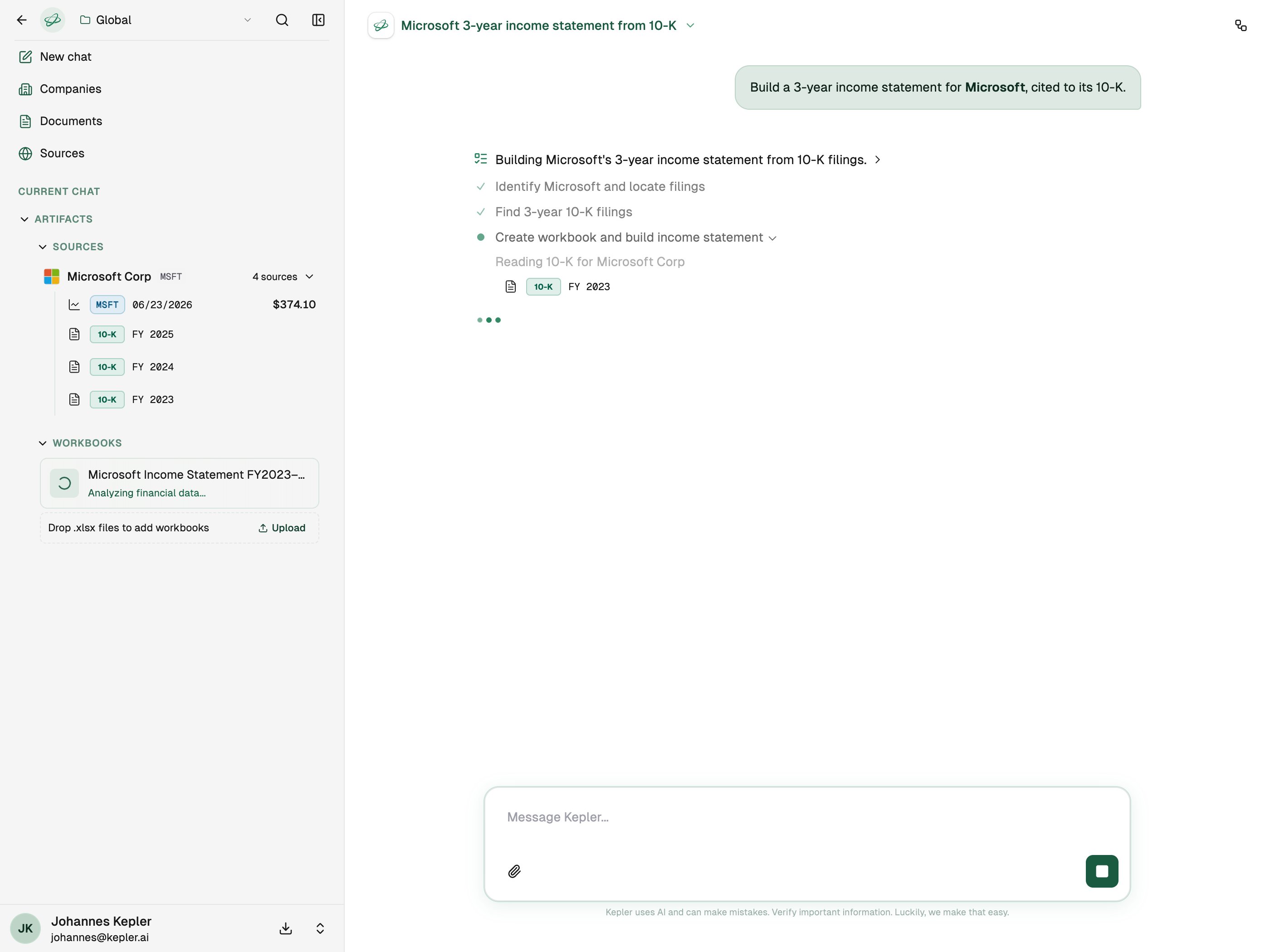Click the top-right workflow nodes icon
This screenshot has width=1270, height=952.
(1241, 25)
